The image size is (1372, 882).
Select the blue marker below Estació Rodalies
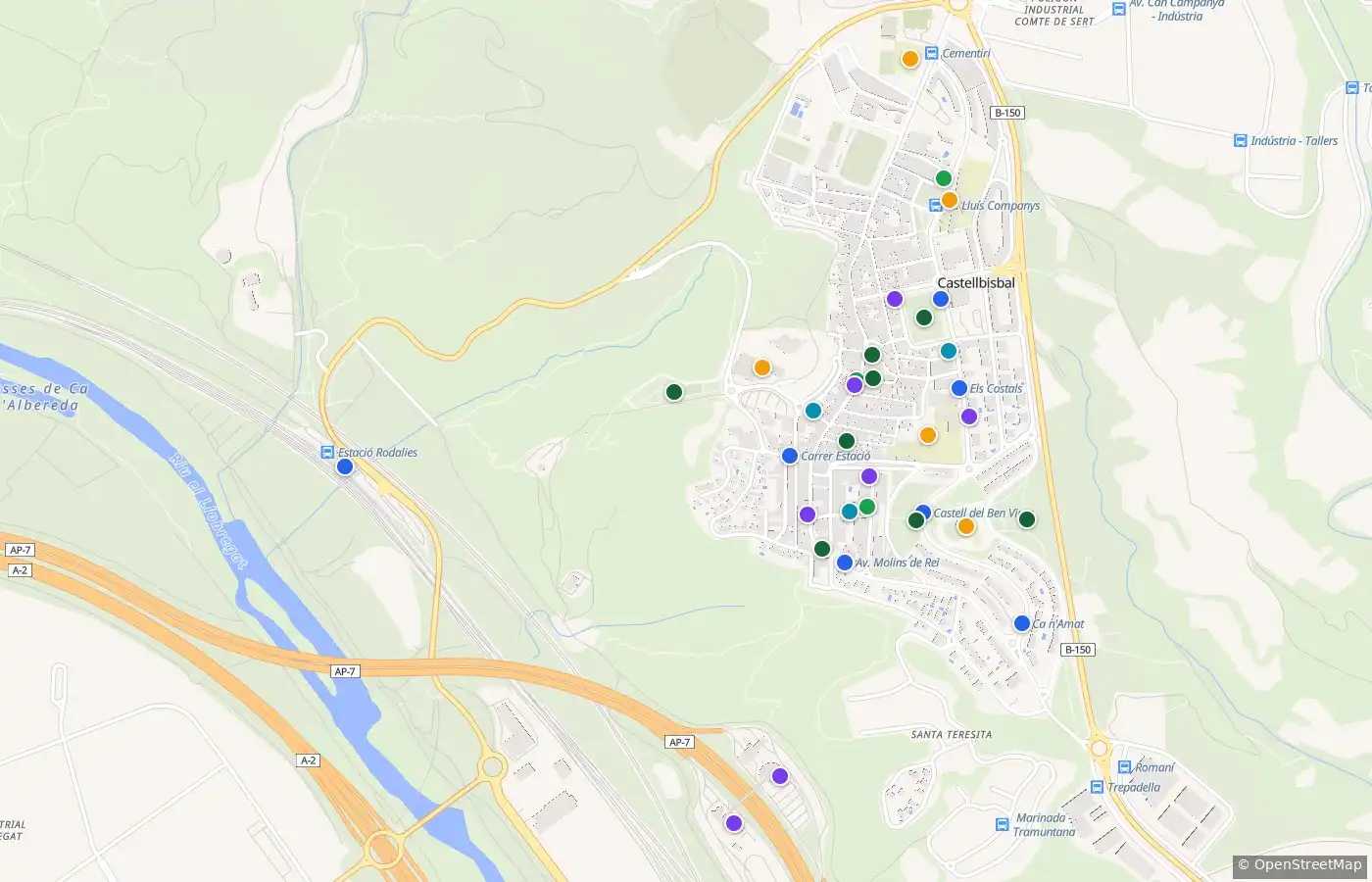(345, 466)
